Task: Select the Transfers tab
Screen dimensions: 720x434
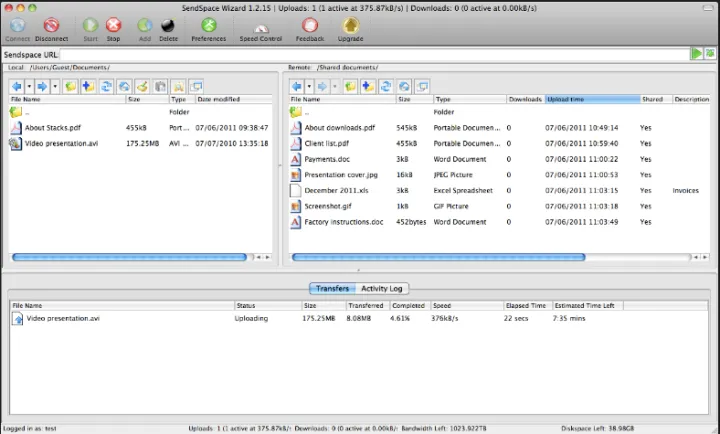Action: (x=332, y=288)
